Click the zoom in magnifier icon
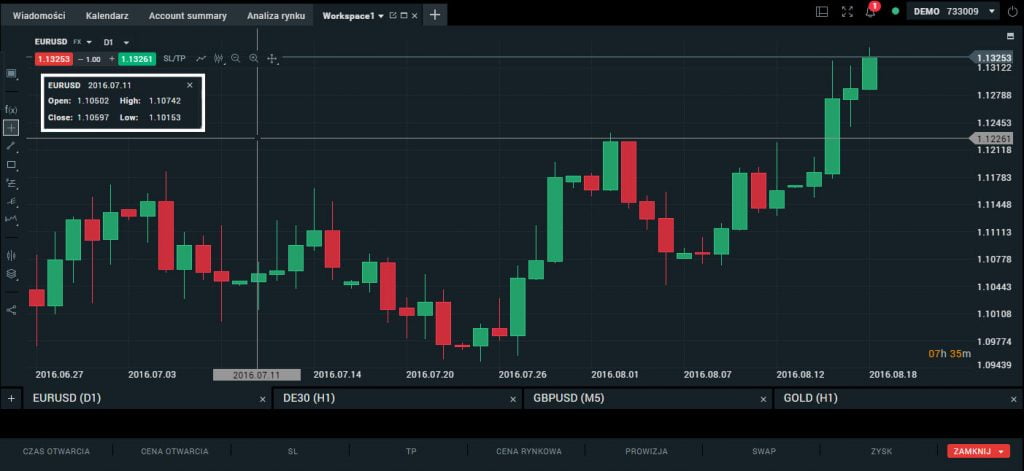This screenshot has width=1024, height=471. pos(253,59)
